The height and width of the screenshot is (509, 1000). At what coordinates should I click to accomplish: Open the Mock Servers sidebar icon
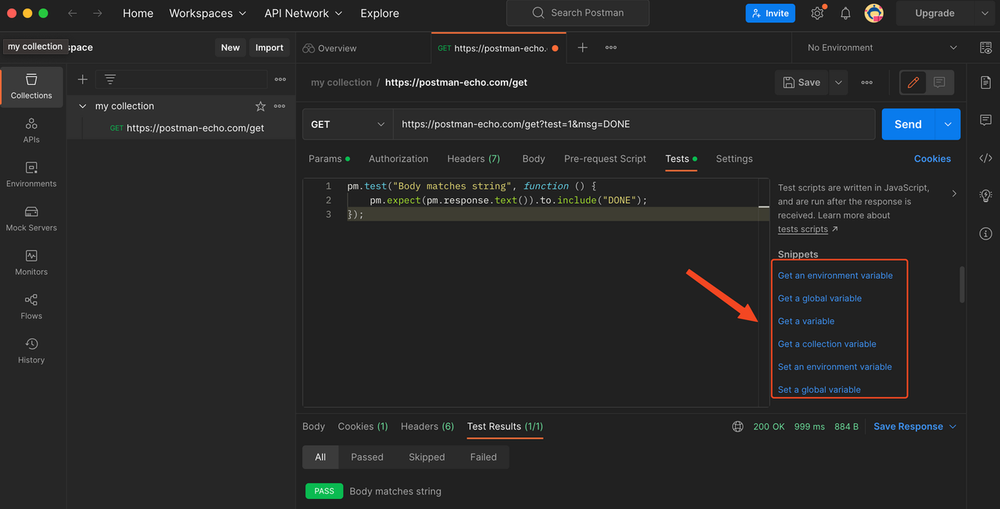click(31, 218)
